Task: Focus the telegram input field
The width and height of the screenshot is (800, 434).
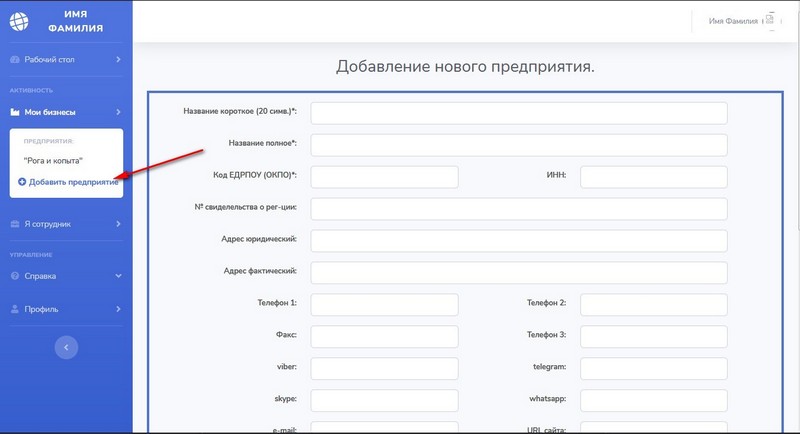Action: 653,369
